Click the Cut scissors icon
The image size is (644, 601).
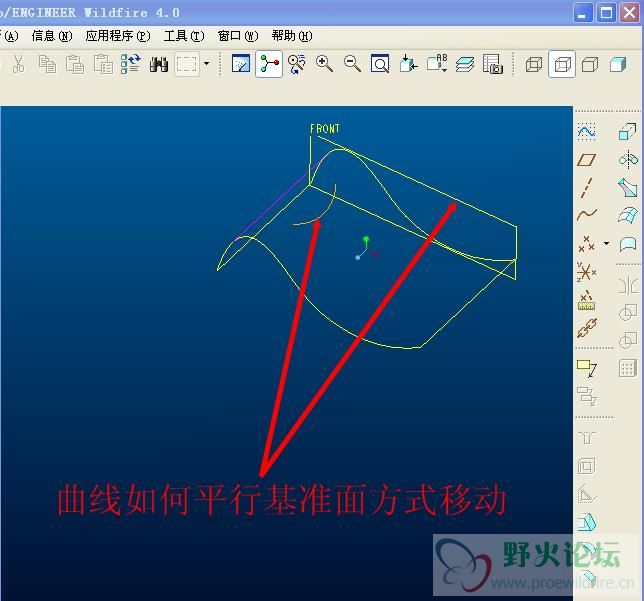tap(18, 64)
